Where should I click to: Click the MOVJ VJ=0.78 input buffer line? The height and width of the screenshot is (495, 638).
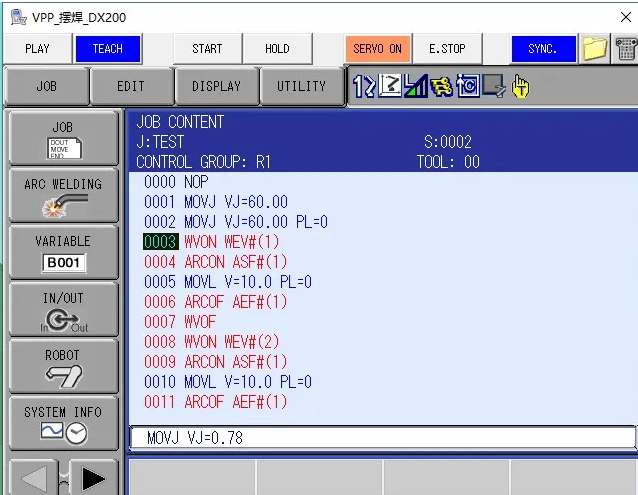click(x=382, y=438)
